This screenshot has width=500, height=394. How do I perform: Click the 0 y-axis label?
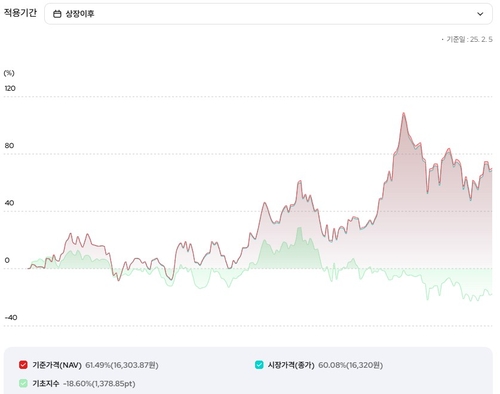tap(7, 260)
